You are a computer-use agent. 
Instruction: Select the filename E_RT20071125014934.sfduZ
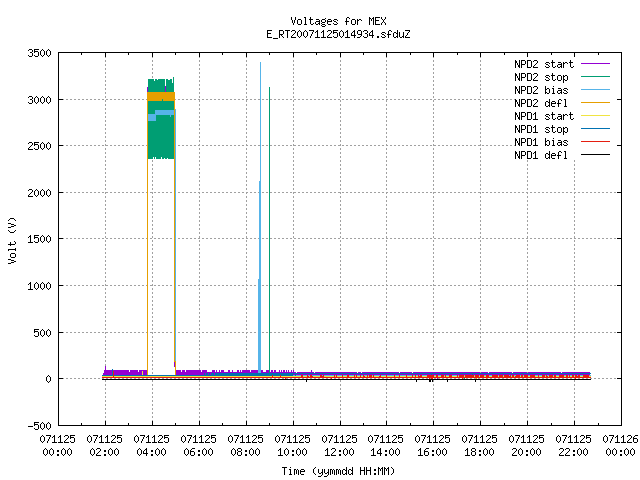338,34
